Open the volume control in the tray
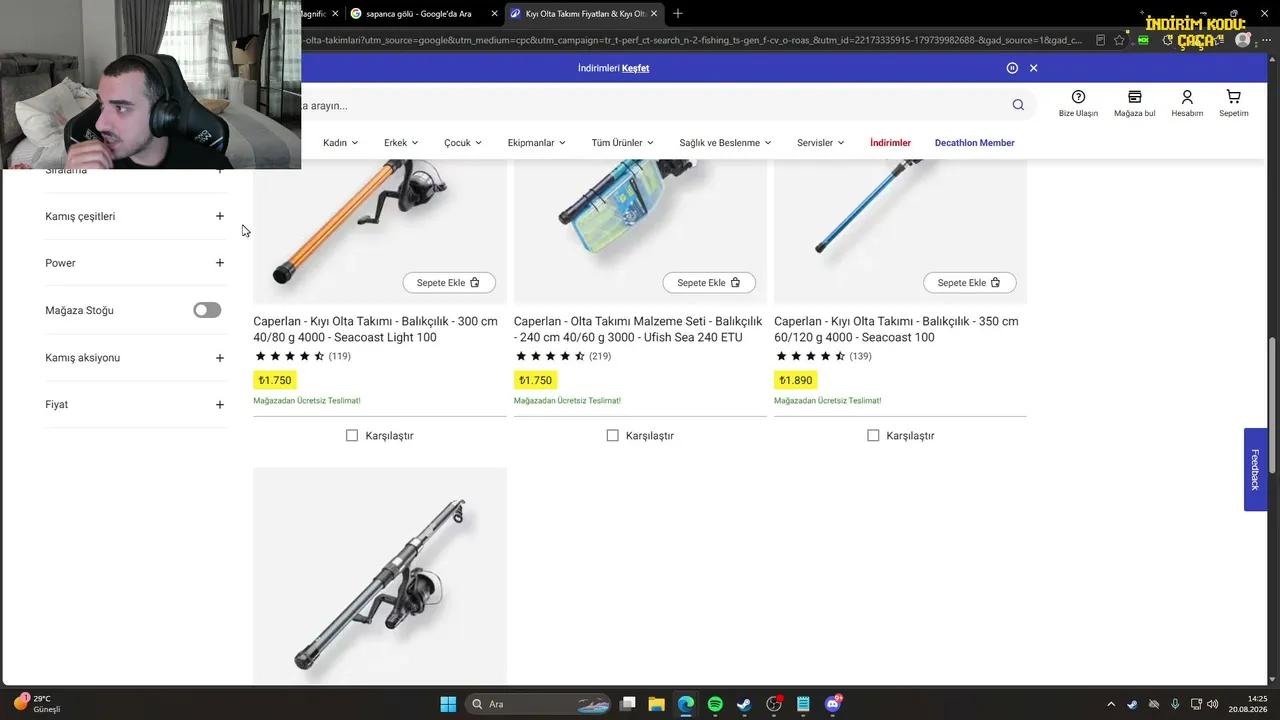This screenshot has height=720, width=1280. tap(1213, 704)
